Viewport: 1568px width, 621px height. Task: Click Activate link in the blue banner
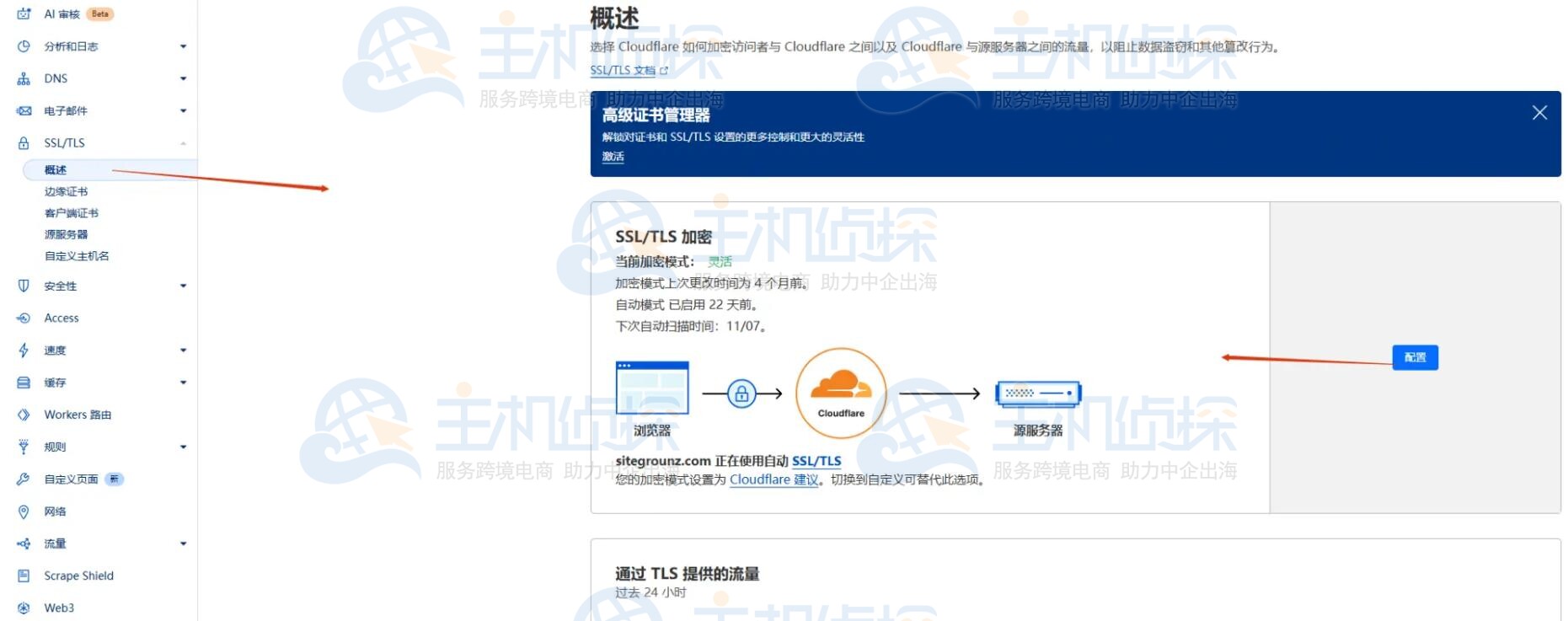click(x=613, y=157)
